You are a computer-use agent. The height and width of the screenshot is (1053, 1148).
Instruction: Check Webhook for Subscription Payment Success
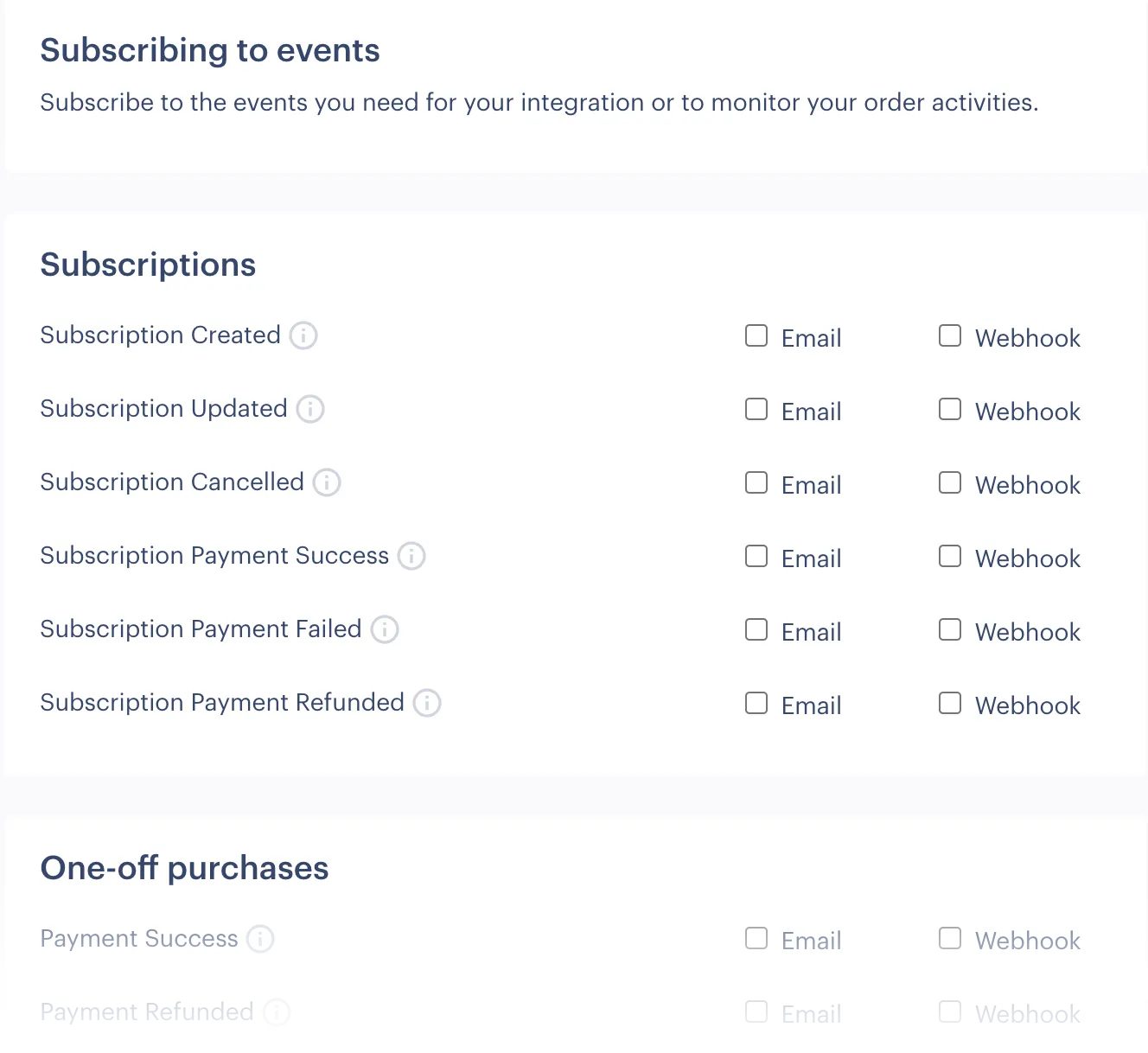click(x=950, y=556)
